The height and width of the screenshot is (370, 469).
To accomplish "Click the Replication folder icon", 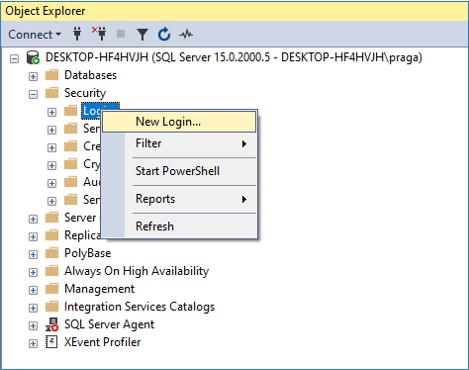I will point(52,235).
